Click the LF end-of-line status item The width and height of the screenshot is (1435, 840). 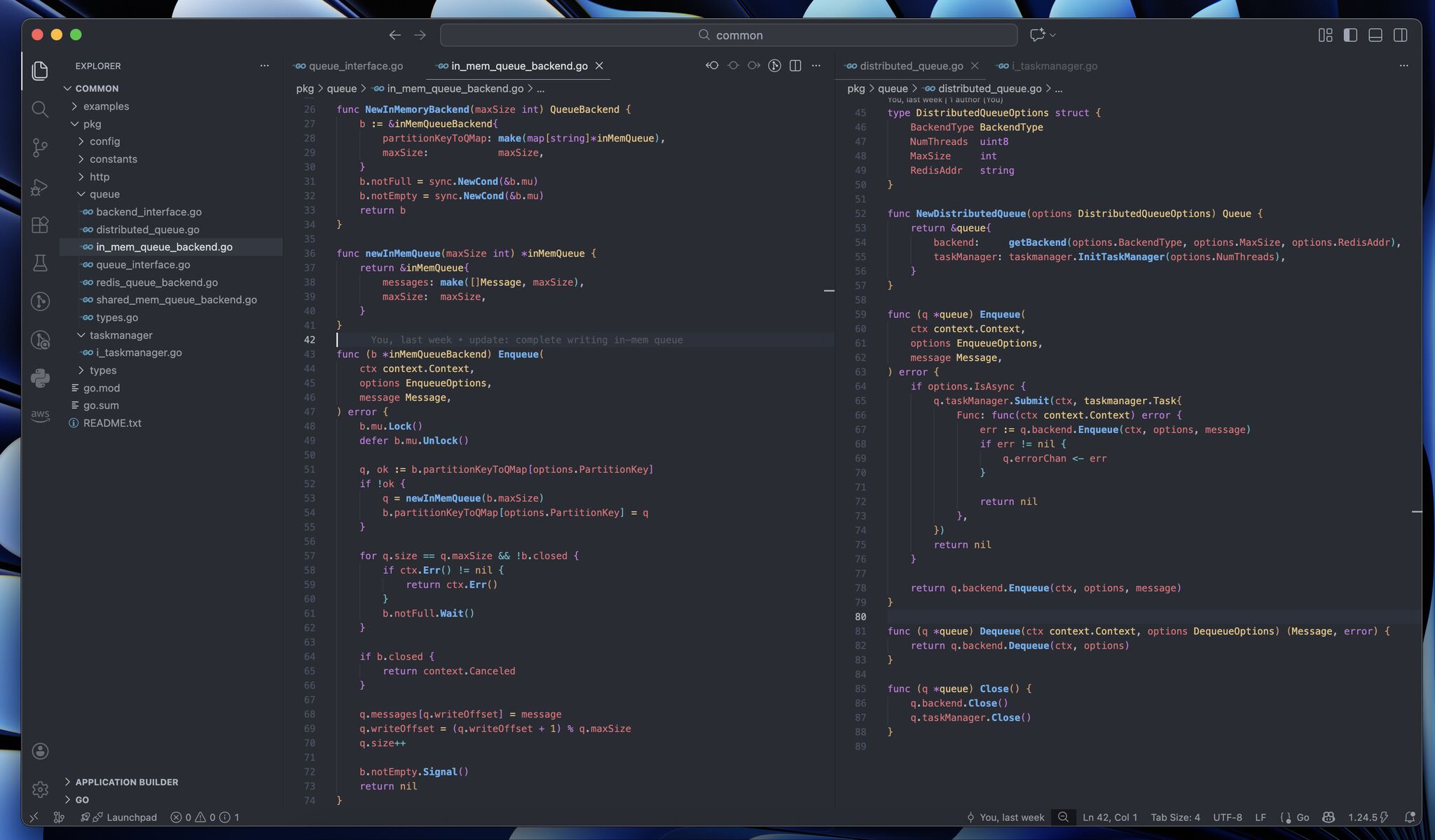pos(1261,818)
